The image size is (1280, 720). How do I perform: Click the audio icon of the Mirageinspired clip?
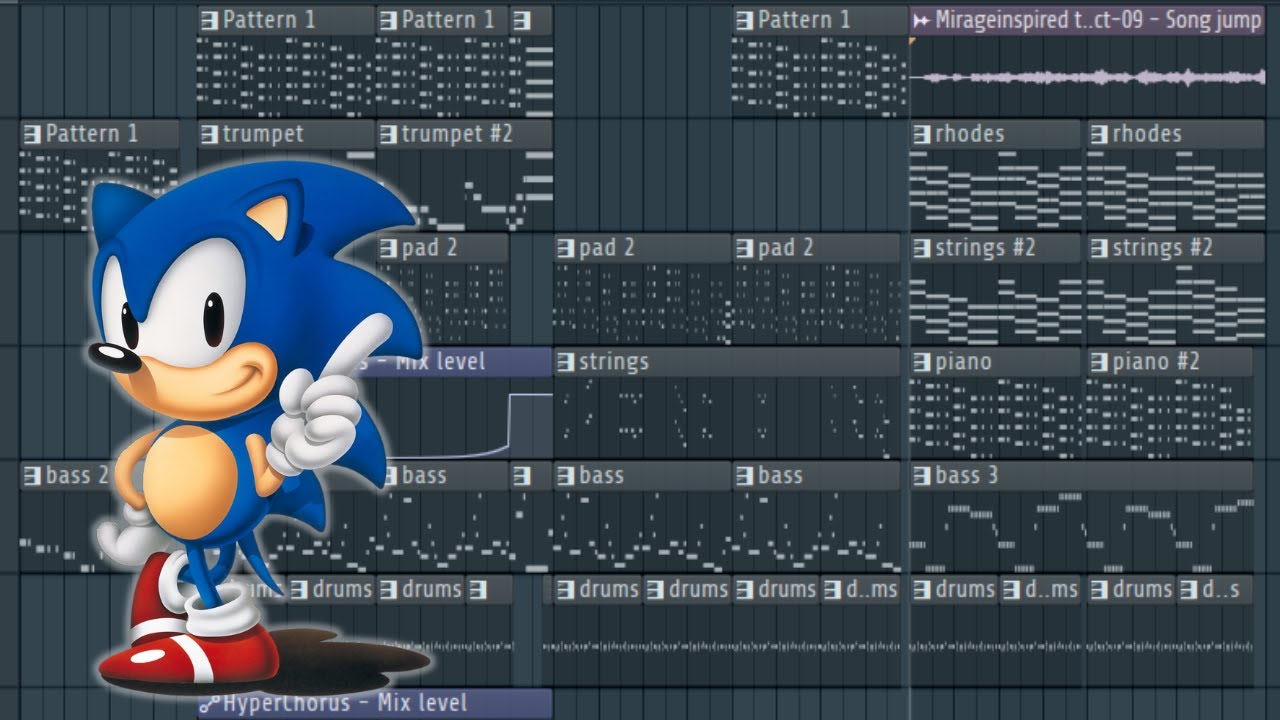tap(921, 20)
